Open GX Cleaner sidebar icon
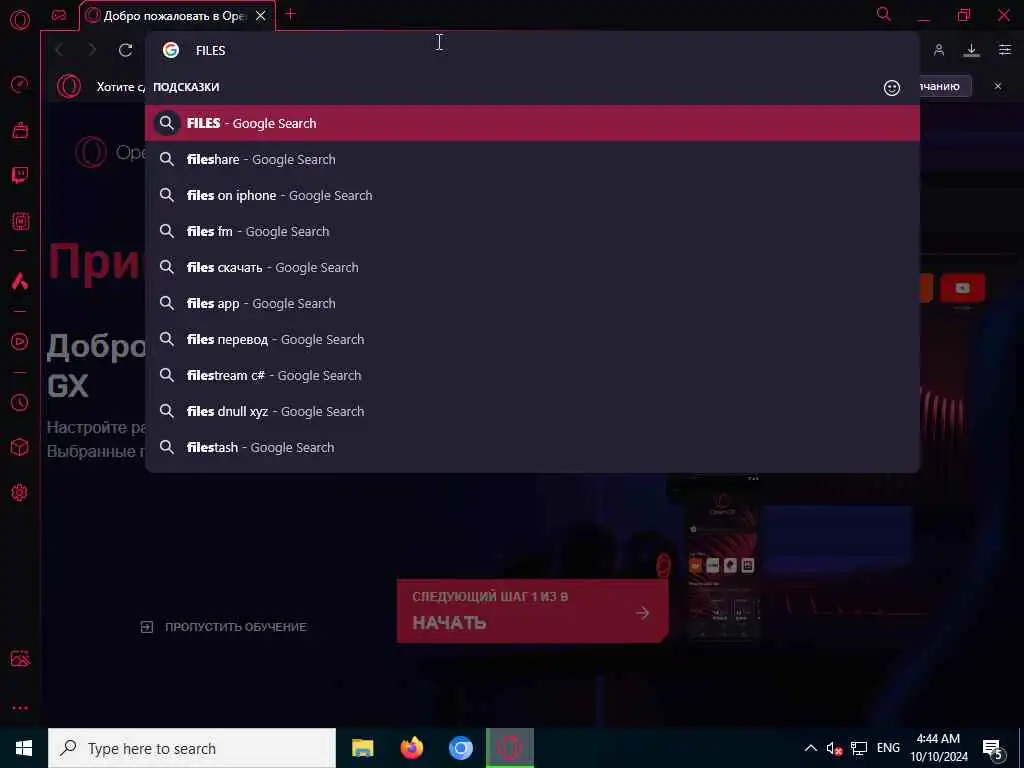Viewport: 1024px width, 768px height. click(20, 130)
